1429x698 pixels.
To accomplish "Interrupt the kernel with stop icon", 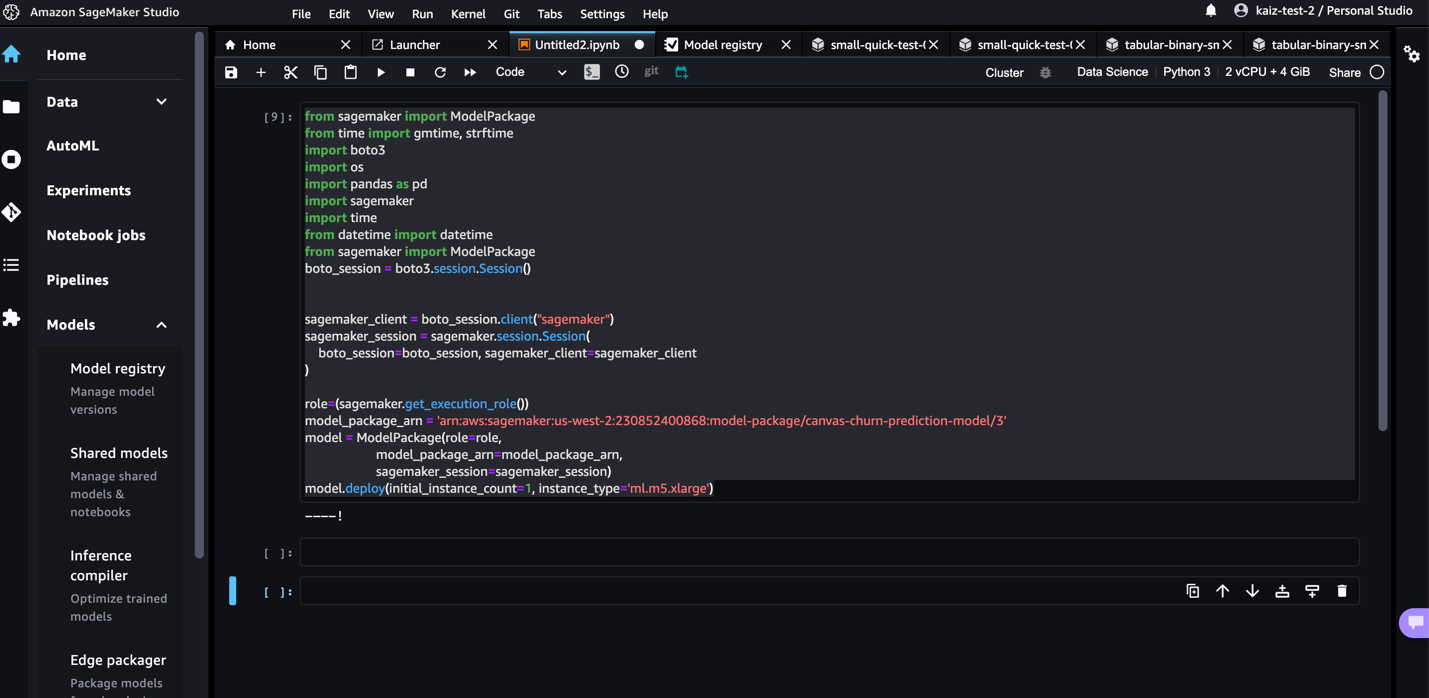I will coord(410,72).
